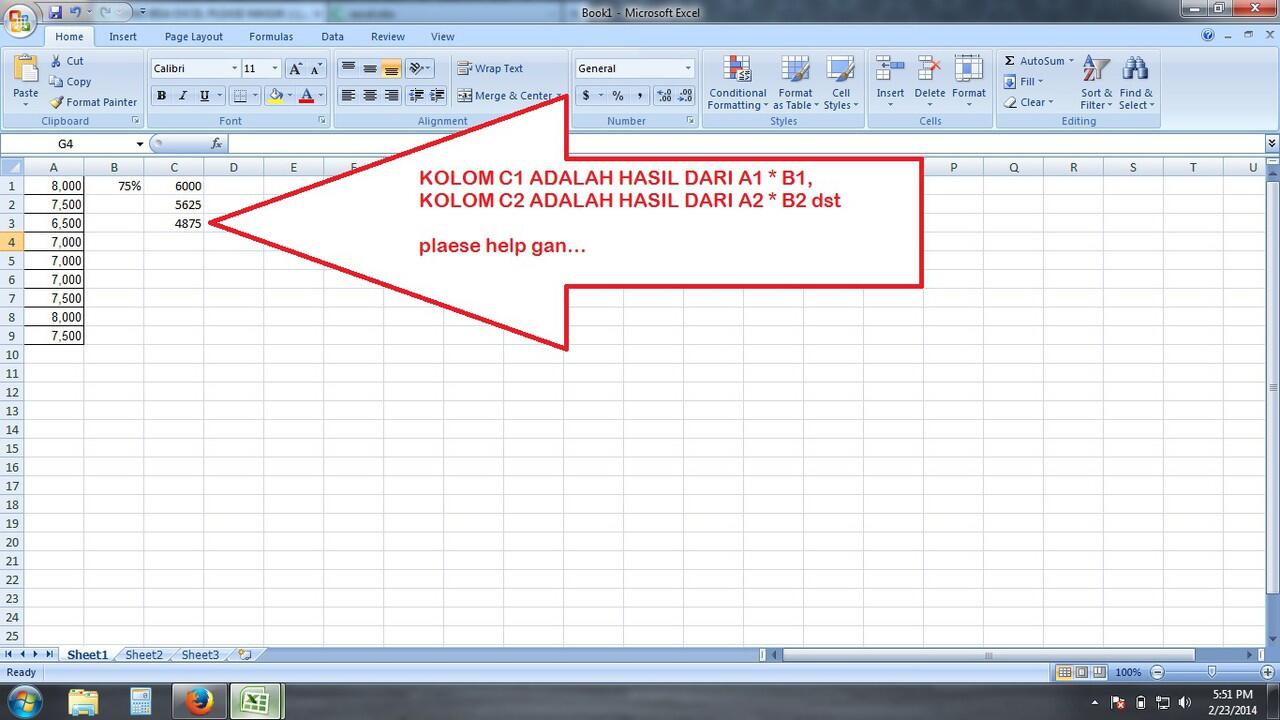Open the Data ribbon tab
Image resolution: width=1280 pixels, height=720 pixels.
(x=333, y=37)
